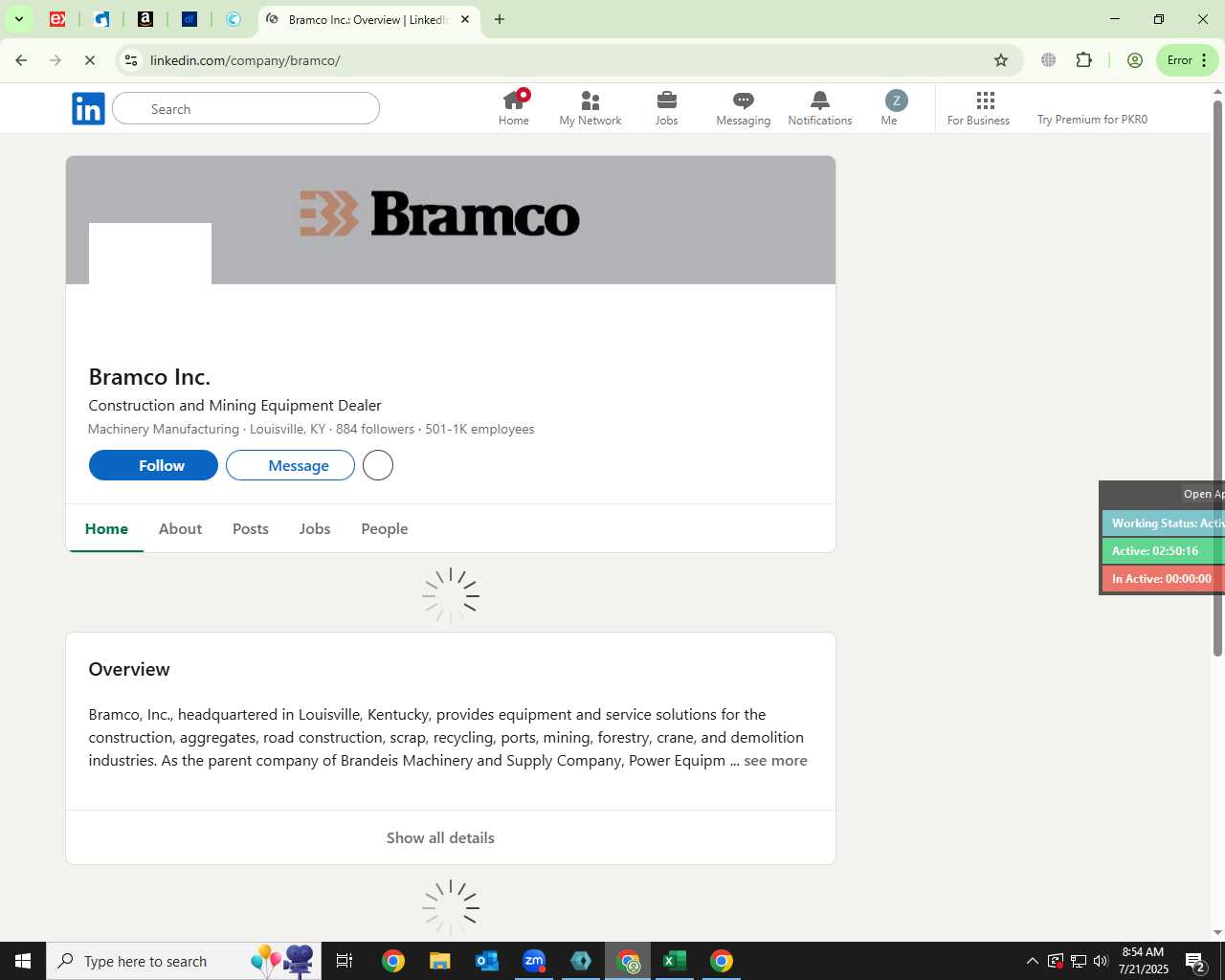Click the page vertical scrollbar
This screenshot has height=980, width=1225.
[x=1217, y=378]
